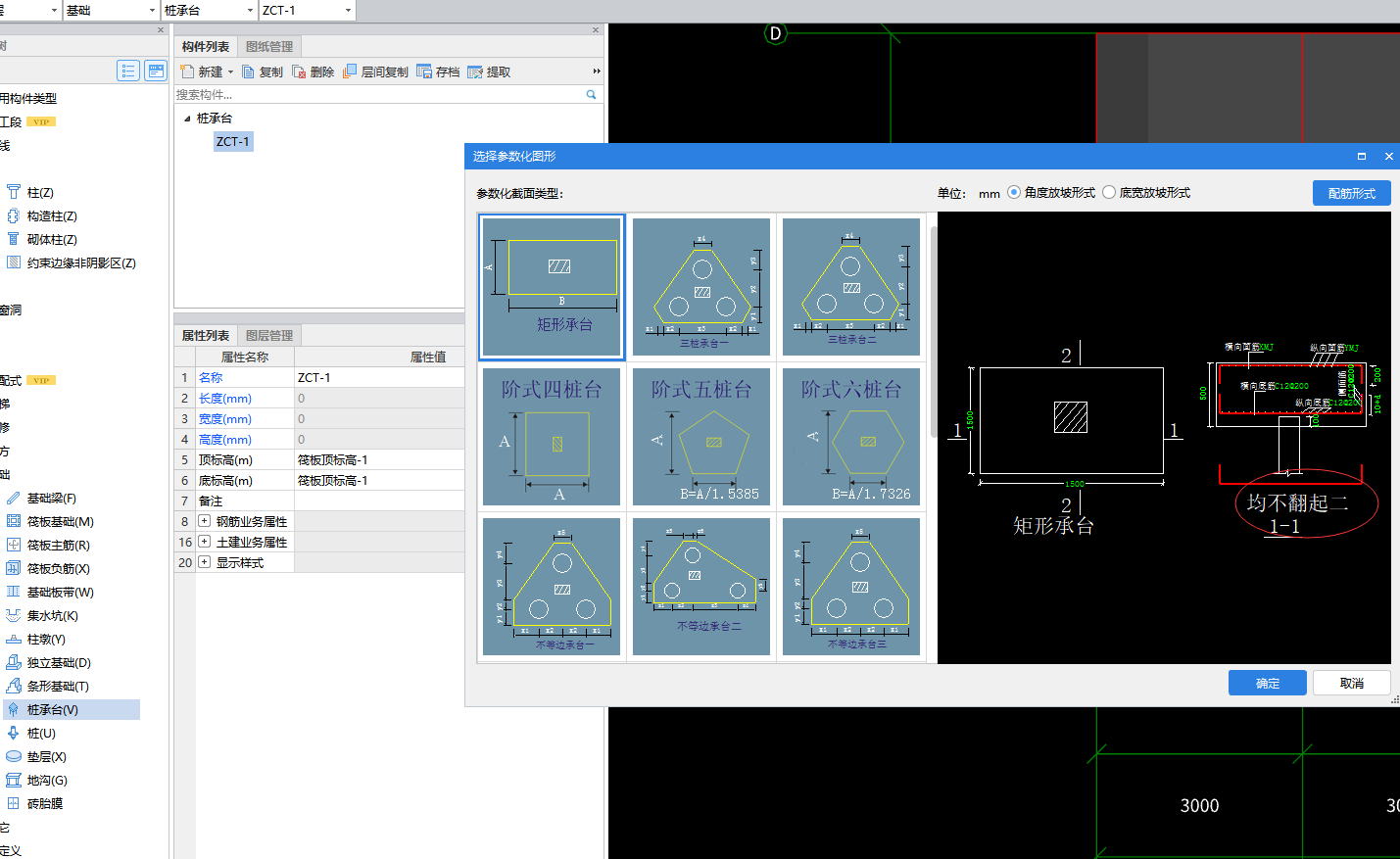
Task: Select 柱墩(Y) component
Action: (x=46, y=640)
